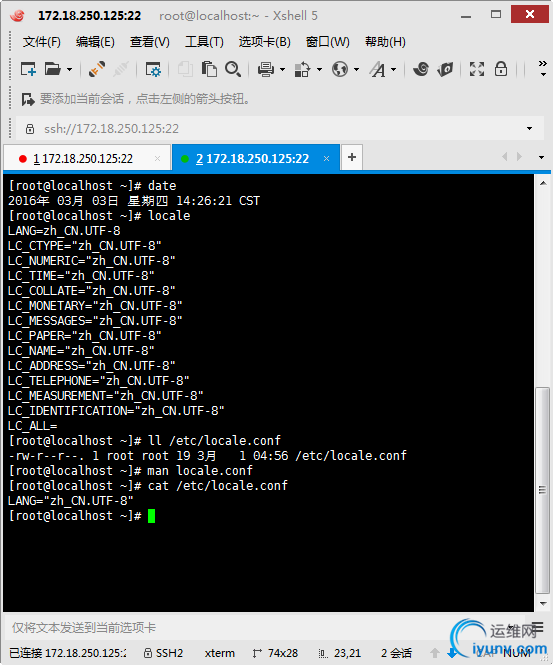553x665 pixels.
Task: Open the 文件(F) menu
Action: (x=42, y=42)
